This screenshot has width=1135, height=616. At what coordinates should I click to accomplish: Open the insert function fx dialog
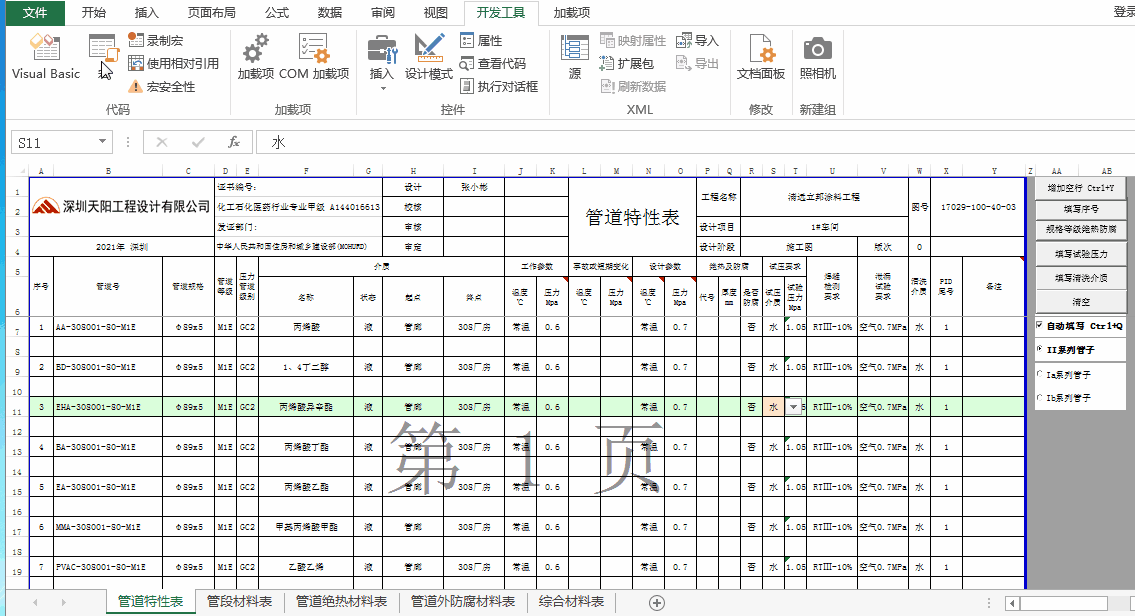click(x=234, y=143)
